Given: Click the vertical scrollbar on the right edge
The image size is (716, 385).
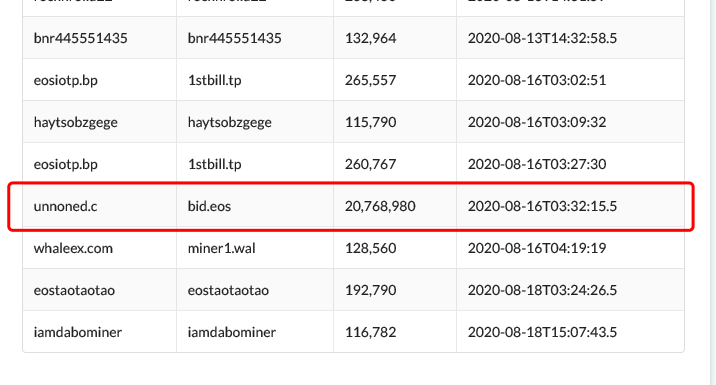Looking at the screenshot, I should point(712,192).
